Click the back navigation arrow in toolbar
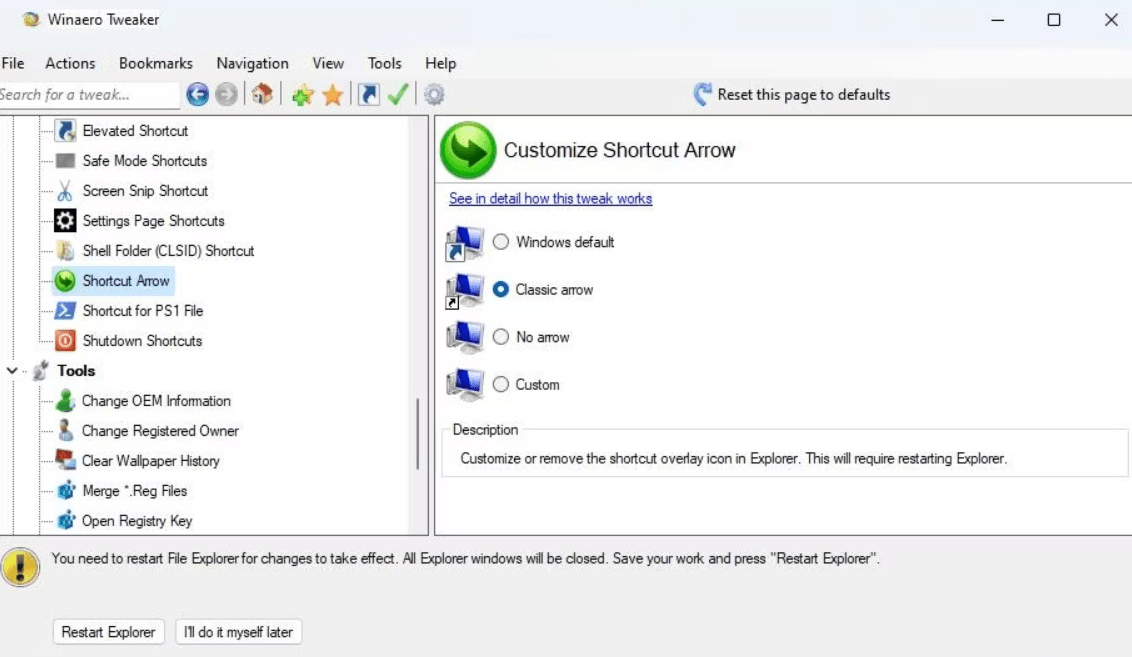Screen dimensions: 1132x657 click(x=197, y=95)
